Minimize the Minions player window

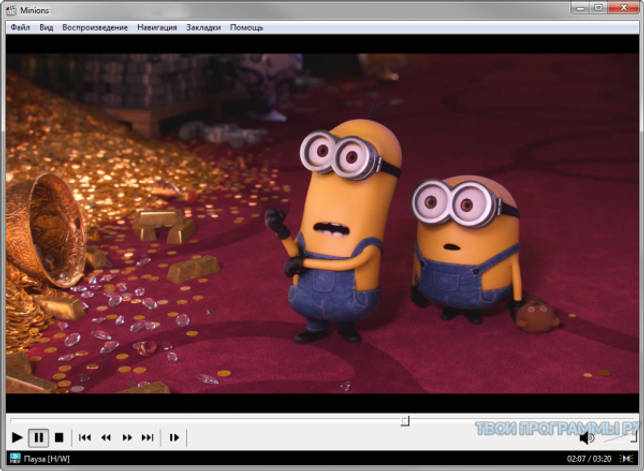pos(580,7)
